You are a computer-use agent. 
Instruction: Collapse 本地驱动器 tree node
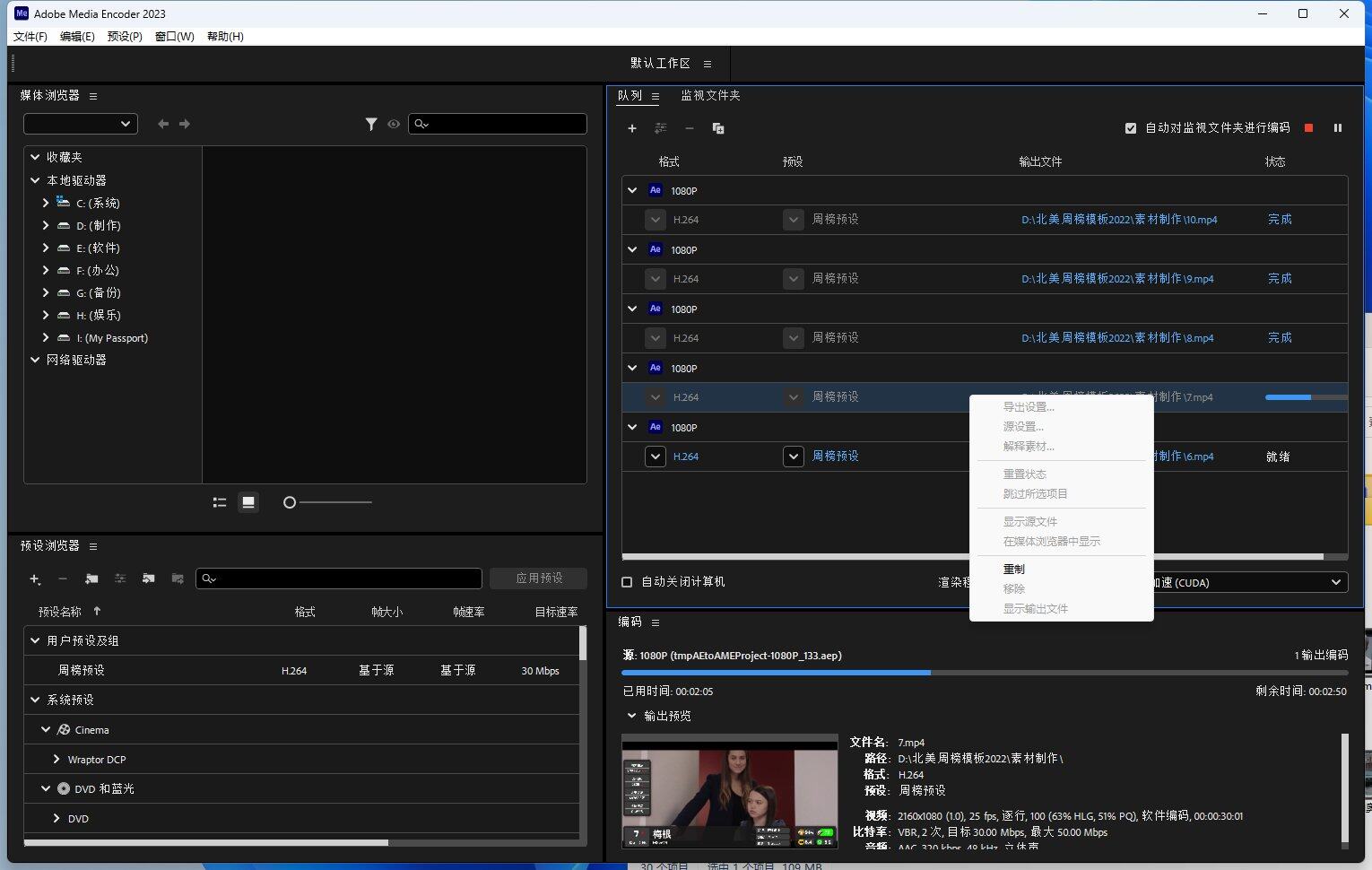[x=35, y=180]
